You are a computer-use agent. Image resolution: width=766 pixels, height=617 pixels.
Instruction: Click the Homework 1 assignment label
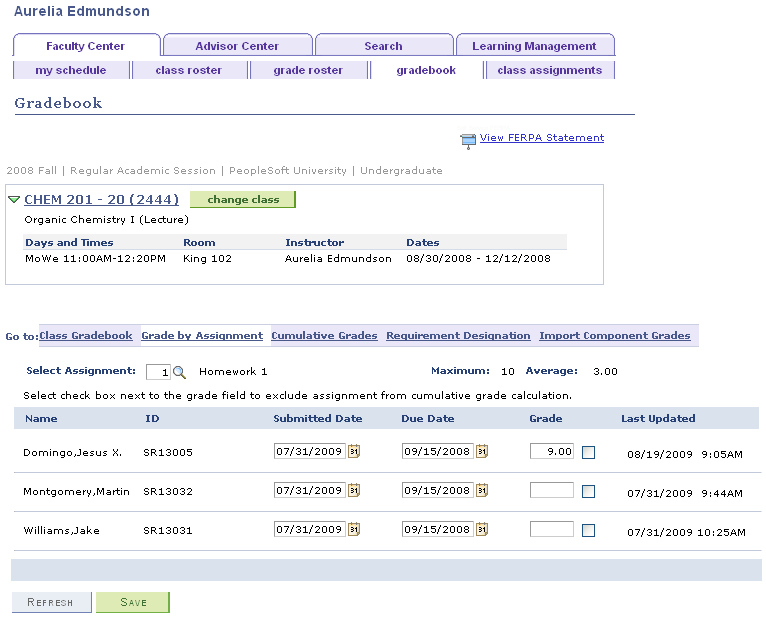(233, 372)
